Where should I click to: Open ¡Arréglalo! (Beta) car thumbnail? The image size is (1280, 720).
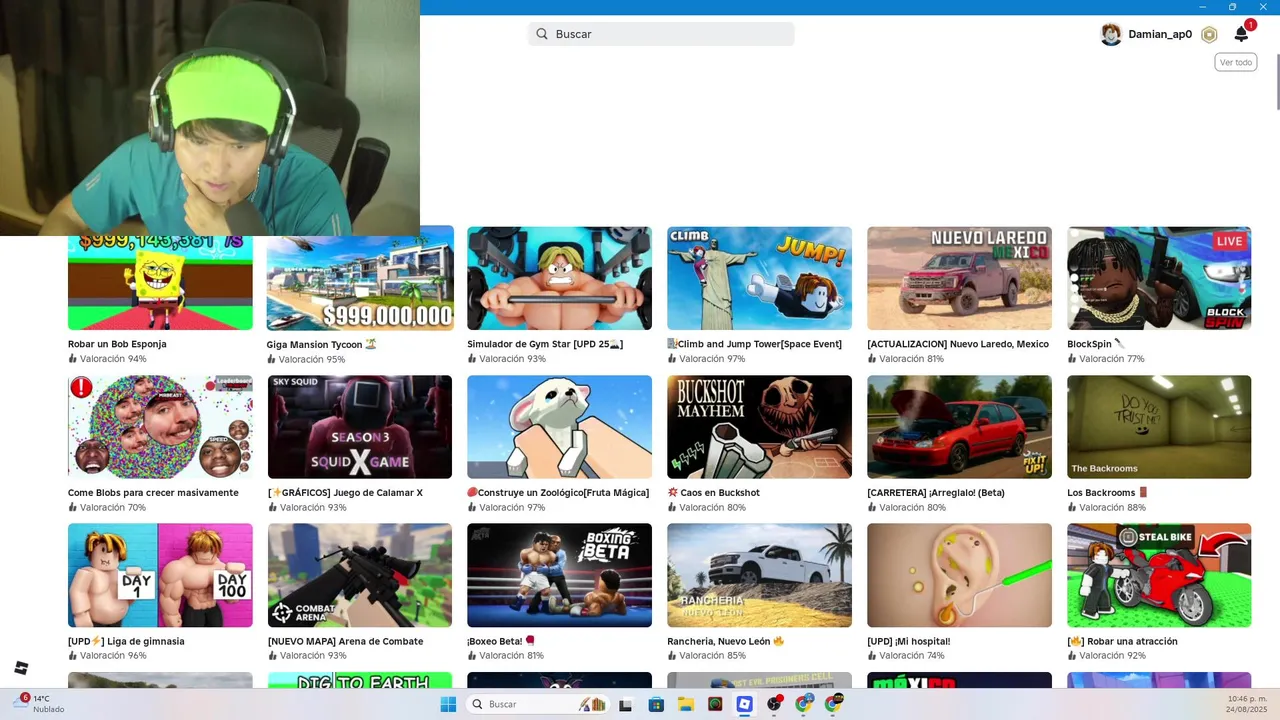point(959,427)
